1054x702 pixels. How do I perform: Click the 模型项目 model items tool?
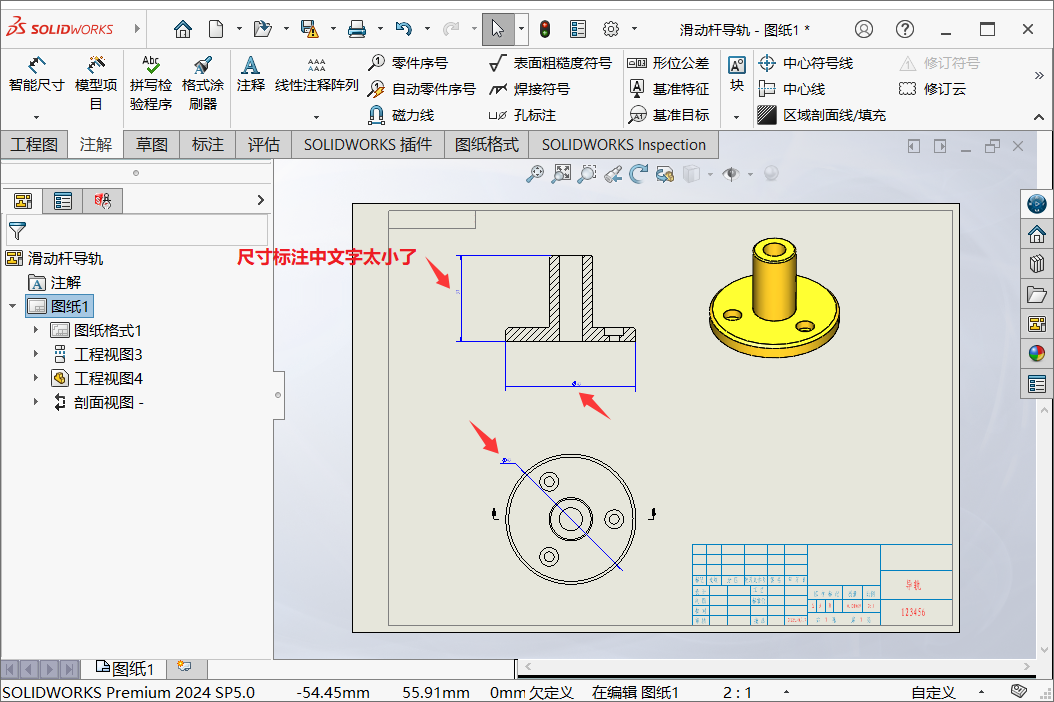pos(95,83)
